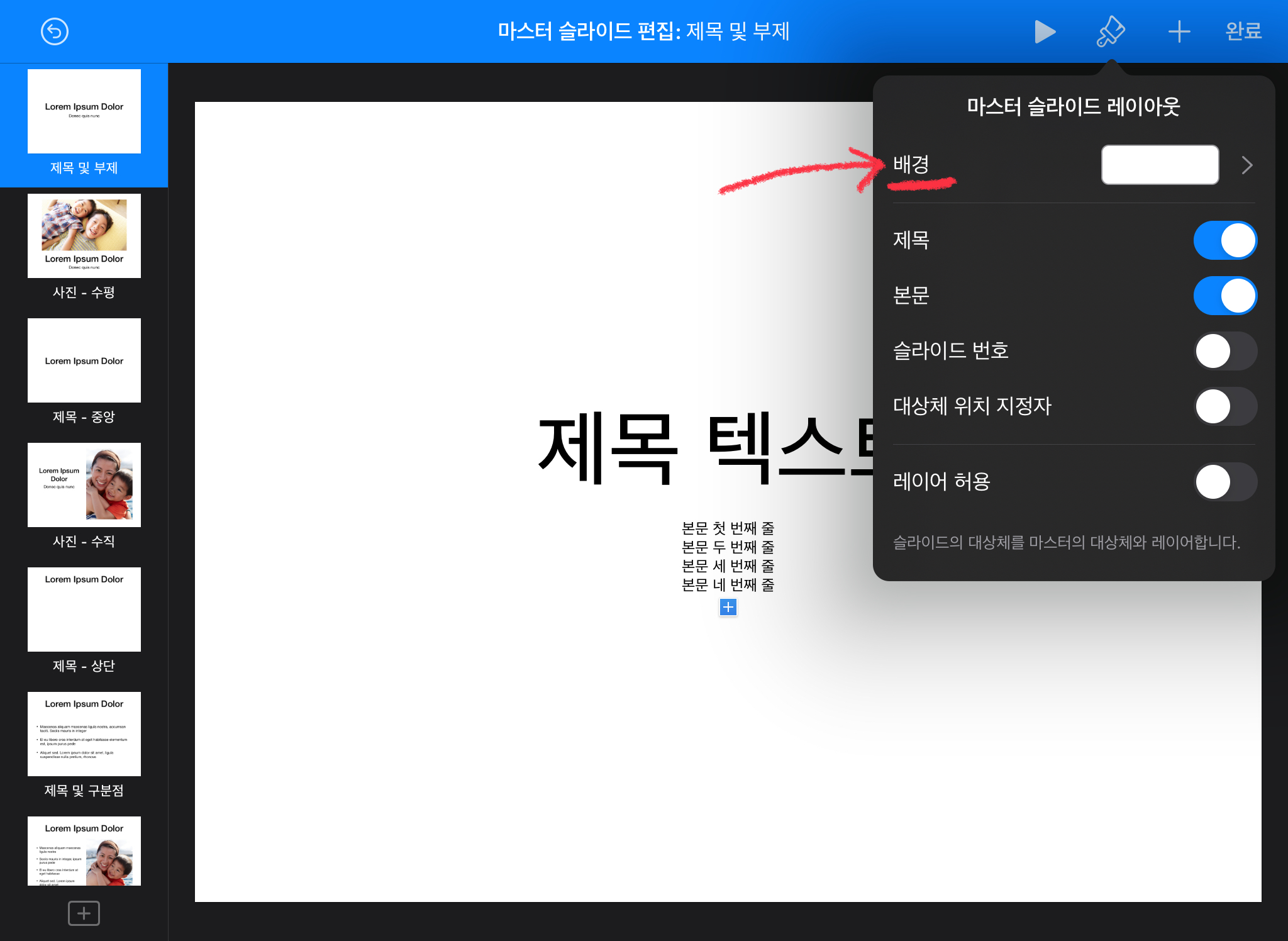Image resolution: width=1288 pixels, height=941 pixels.
Task: Add a new master slide at sidebar bottom
Action: click(84, 913)
